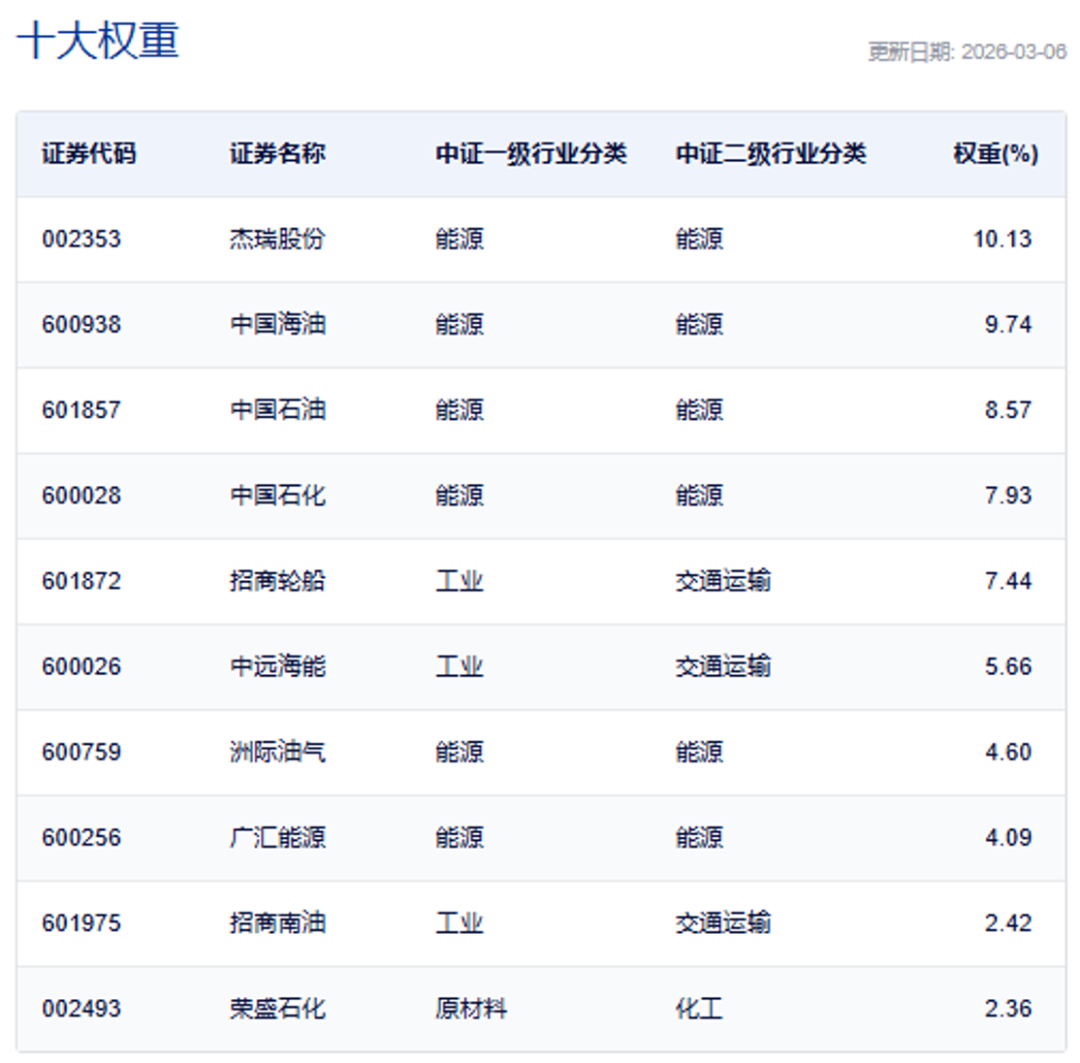Click 交通运输 in the 招商轮船 row

pos(723,581)
